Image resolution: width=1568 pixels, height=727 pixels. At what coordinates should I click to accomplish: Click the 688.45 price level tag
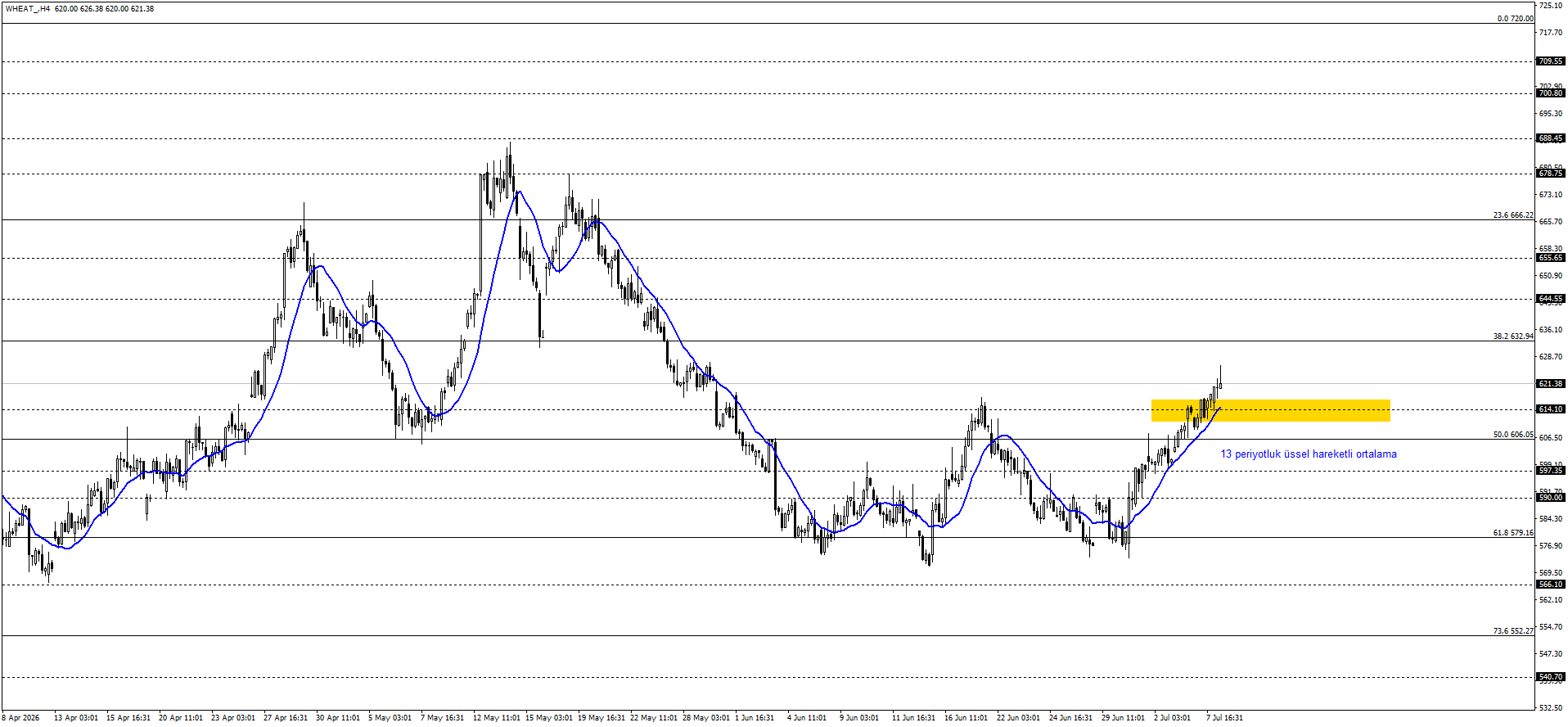[x=1551, y=138]
